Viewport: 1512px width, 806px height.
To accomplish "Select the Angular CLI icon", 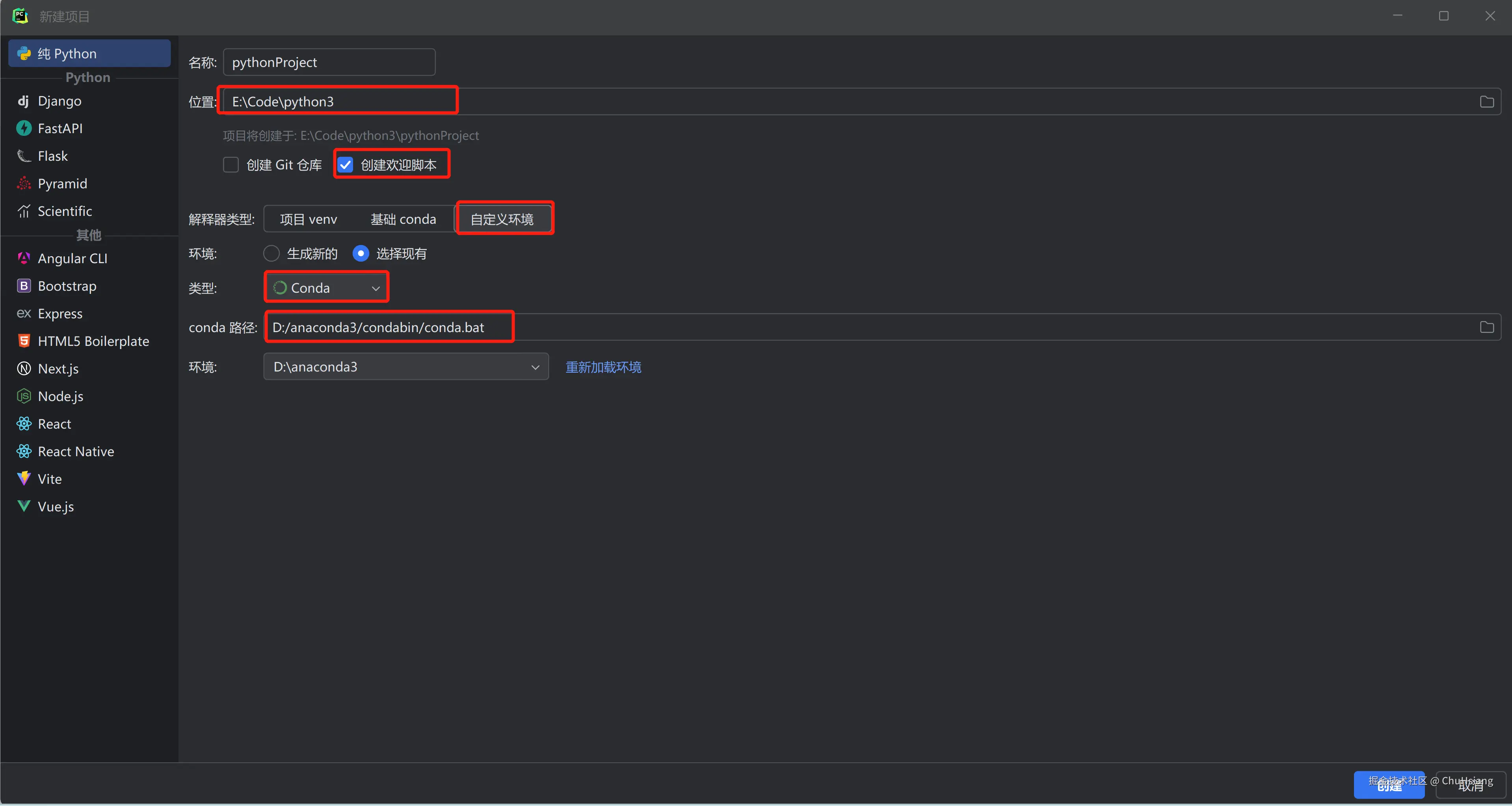I will [x=24, y=258].
